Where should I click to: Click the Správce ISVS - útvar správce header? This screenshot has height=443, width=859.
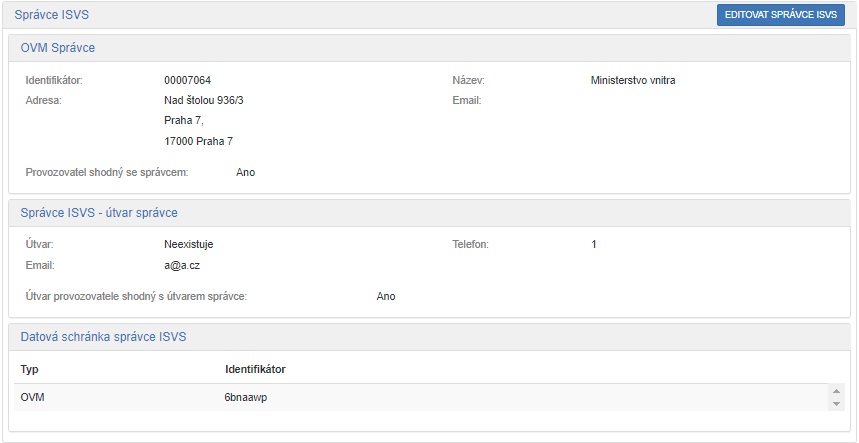99,213
